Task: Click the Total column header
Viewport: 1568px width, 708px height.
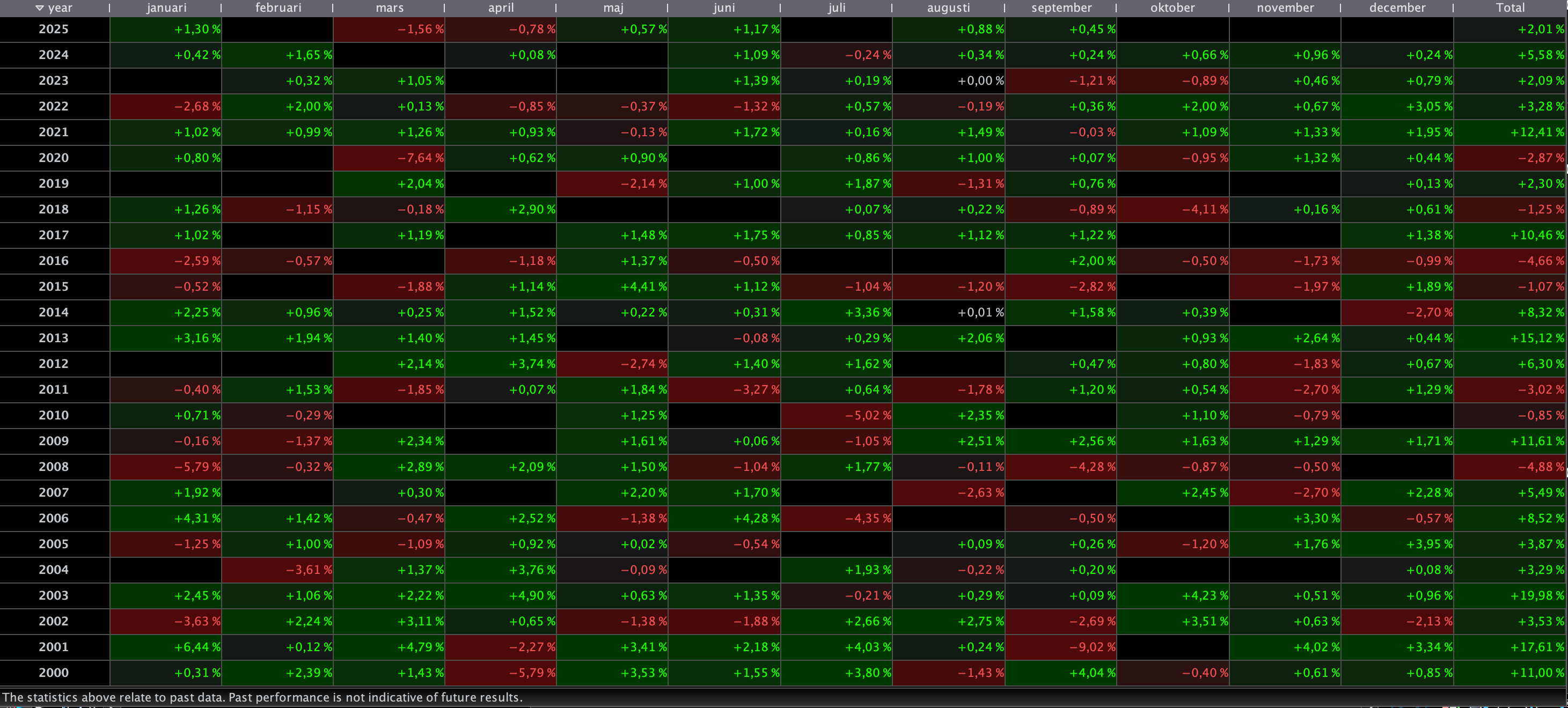Action: [x=1510, y=8]
